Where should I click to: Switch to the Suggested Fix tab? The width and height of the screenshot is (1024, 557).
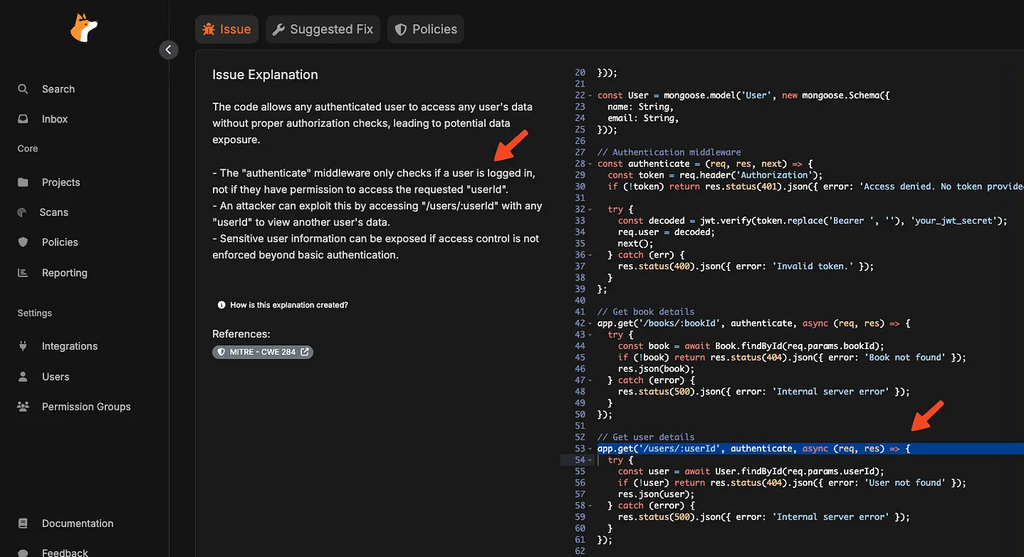coord(323,29)
